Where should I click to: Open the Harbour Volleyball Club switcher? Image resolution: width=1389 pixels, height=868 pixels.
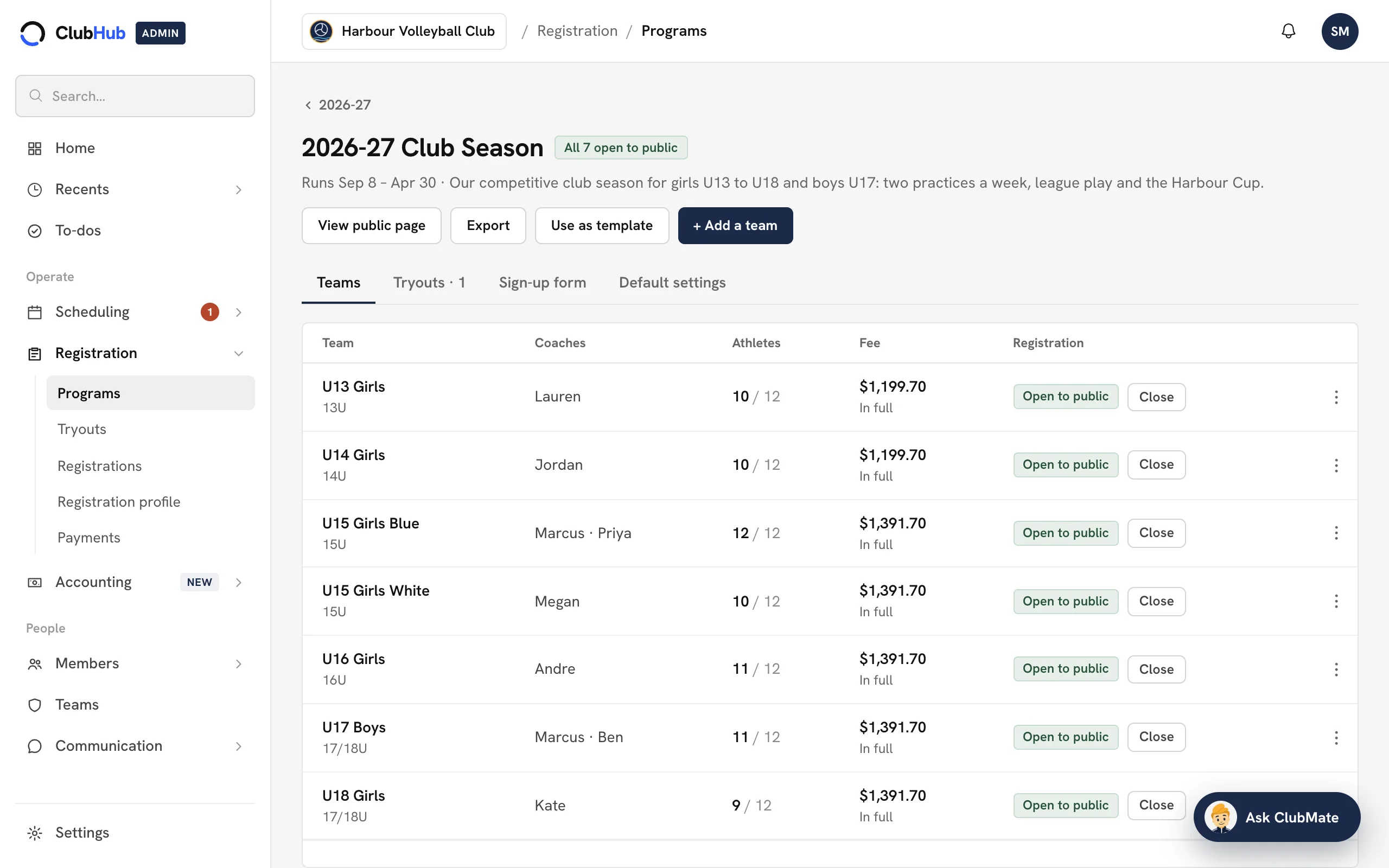tap(404, 31)
